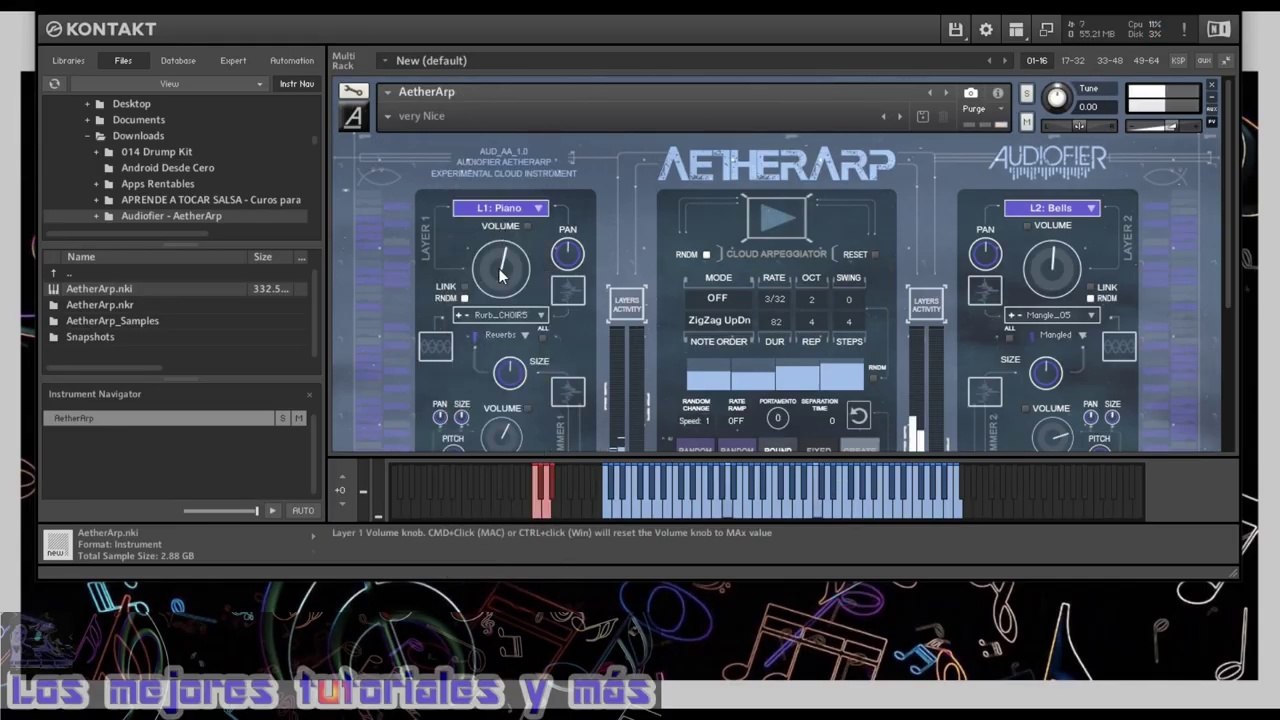Open the View dropdown in the Files browser

click(x=169, y=84)
